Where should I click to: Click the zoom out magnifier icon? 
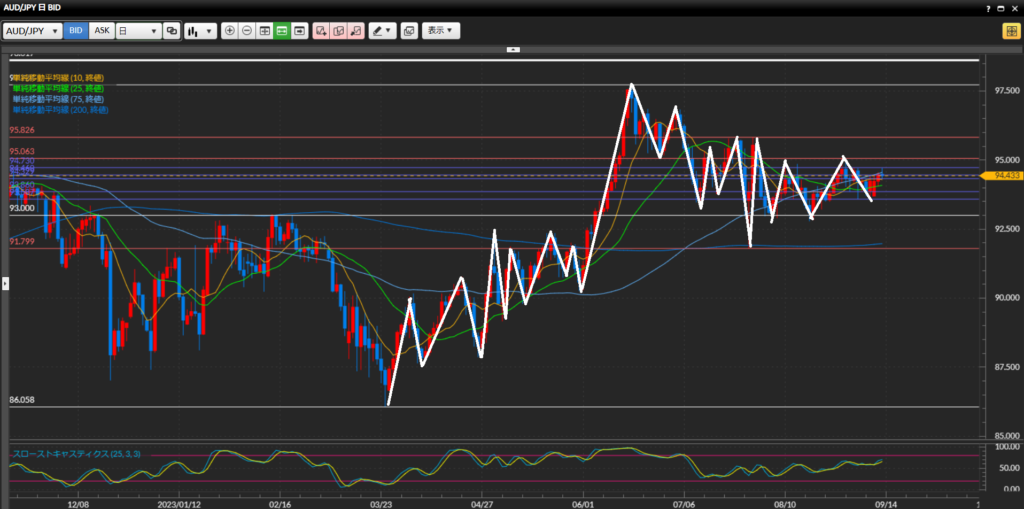click(x=247, y=31)
